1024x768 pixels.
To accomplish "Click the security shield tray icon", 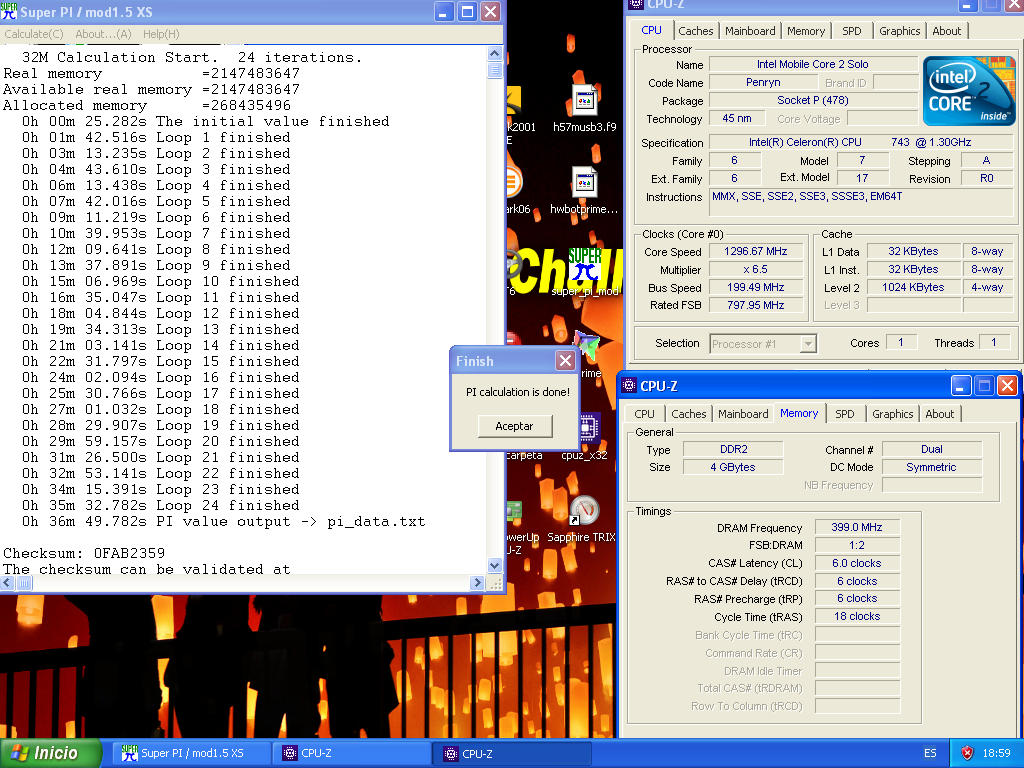I will tap(967, 753).
